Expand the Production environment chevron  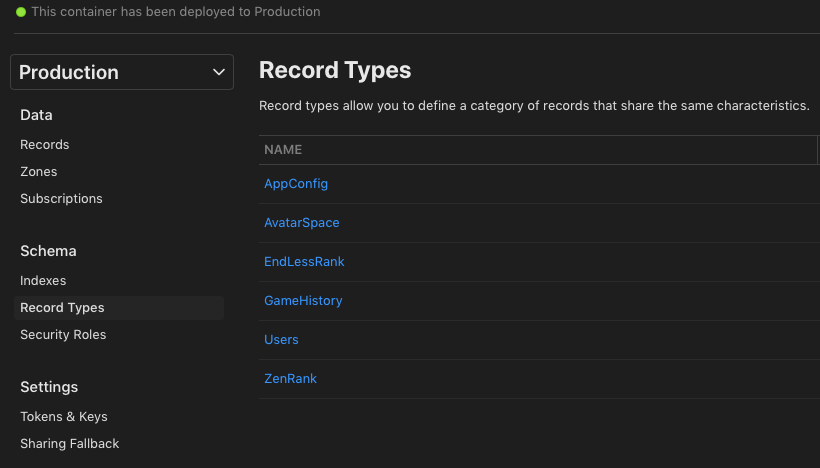point(219,72)
